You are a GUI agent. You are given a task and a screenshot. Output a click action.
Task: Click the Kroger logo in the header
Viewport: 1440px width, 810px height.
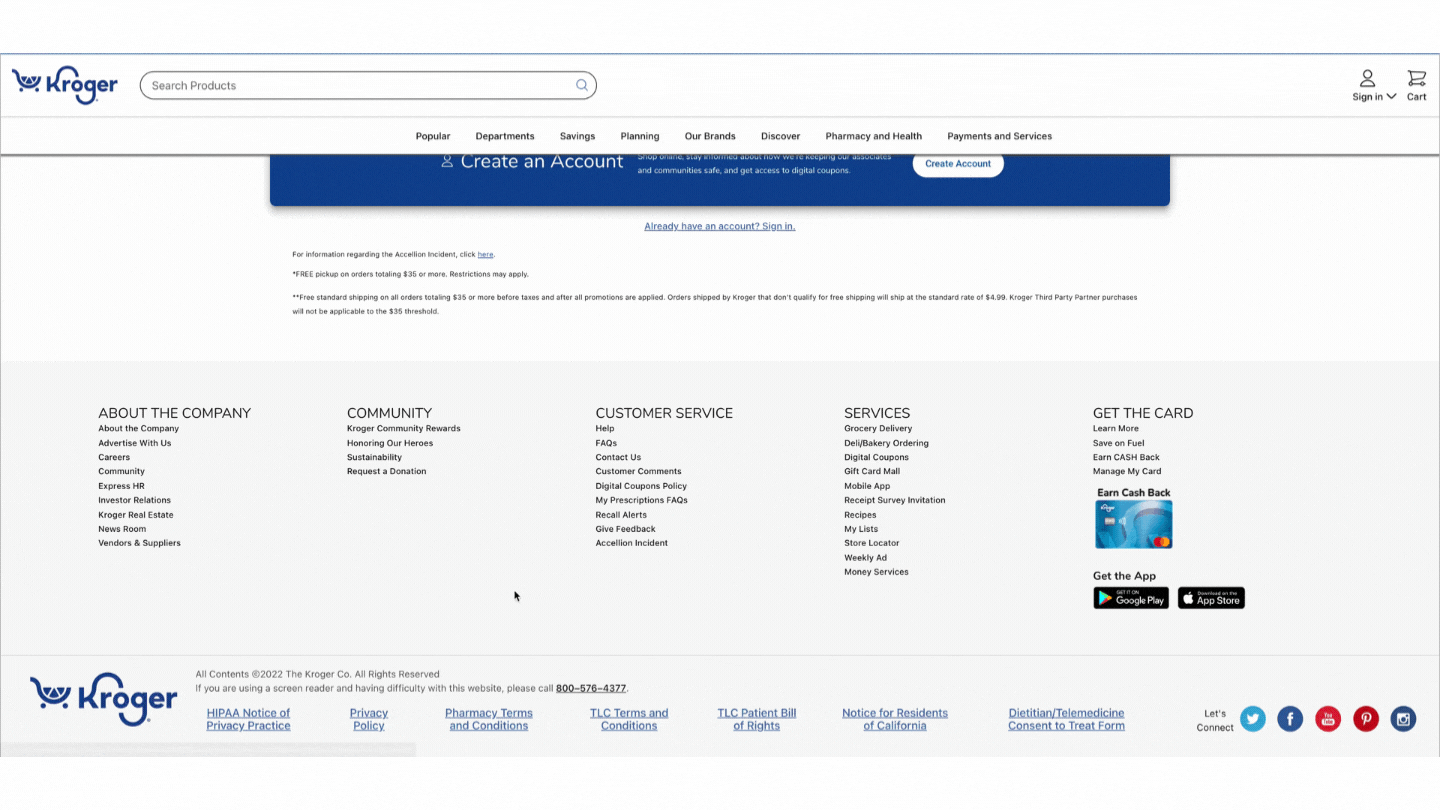click(65, 85)
